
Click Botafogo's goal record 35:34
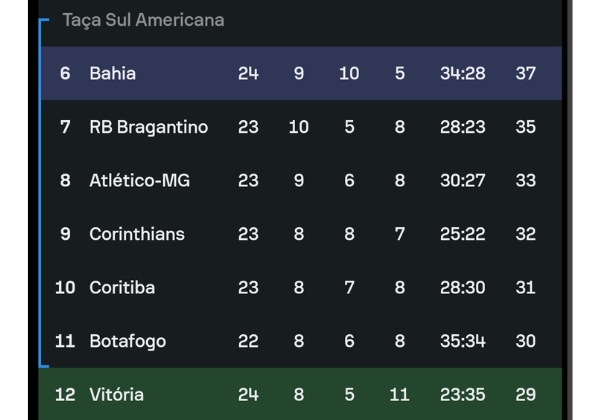(x=463, y=341)
